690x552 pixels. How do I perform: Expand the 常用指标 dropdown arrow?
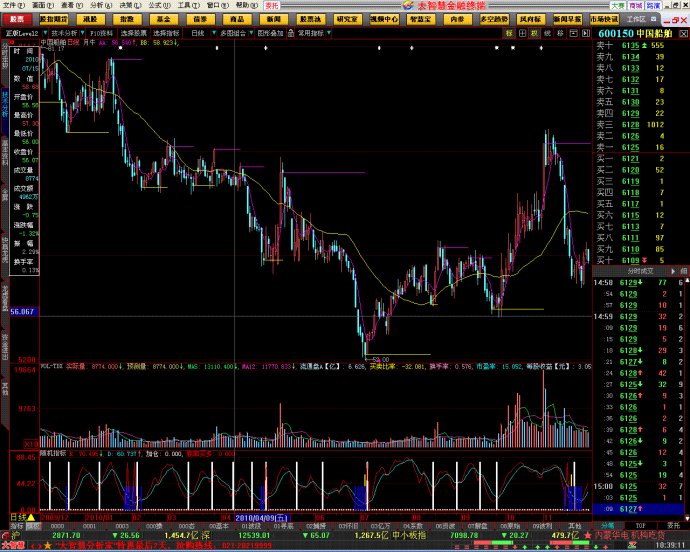329,33
